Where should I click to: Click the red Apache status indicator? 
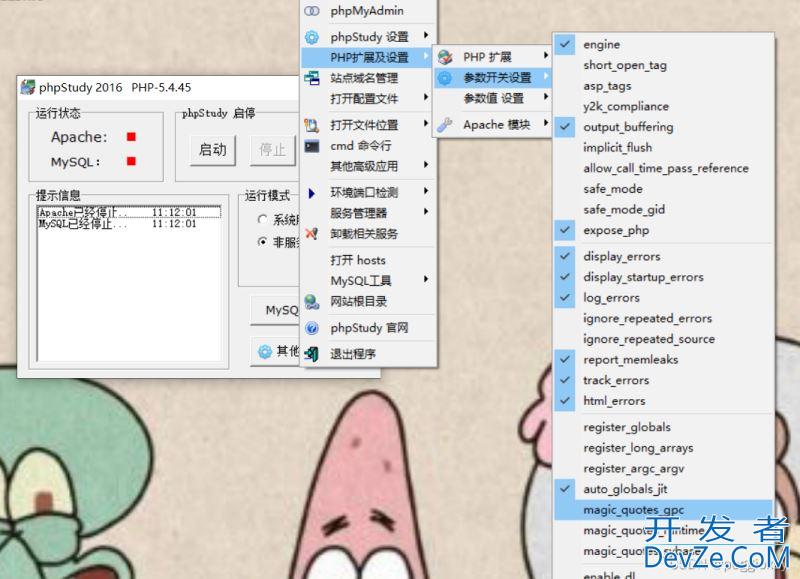[x=131, y=137]
